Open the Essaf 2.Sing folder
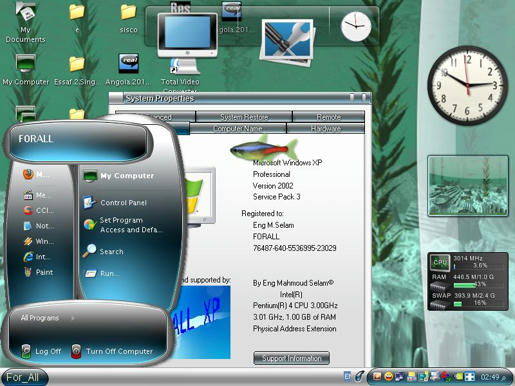 pyautogui.click(x=75, y=71)
